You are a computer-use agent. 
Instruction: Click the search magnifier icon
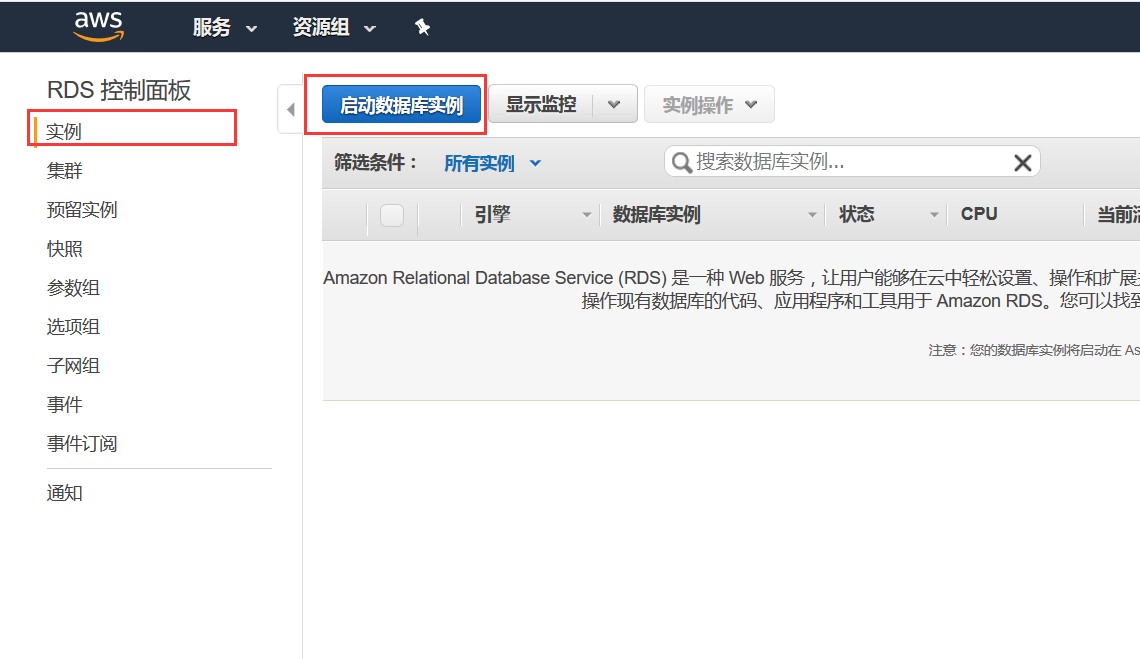[681, 162]
